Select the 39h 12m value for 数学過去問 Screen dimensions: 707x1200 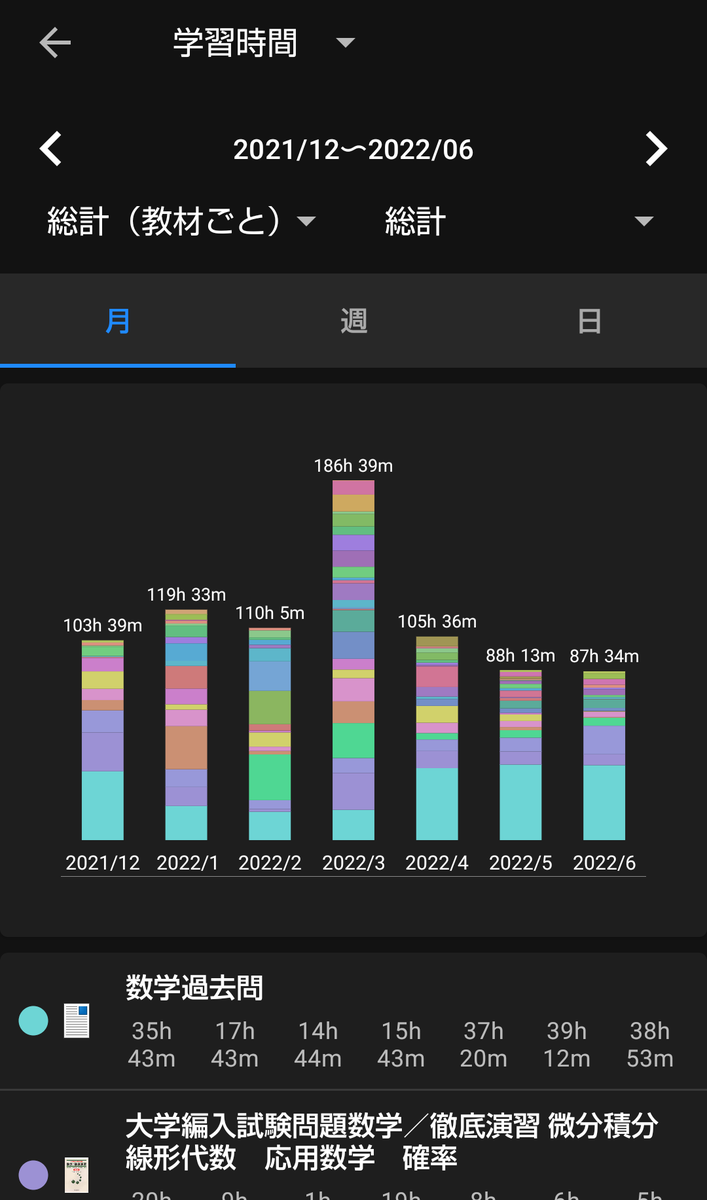point(567,1044)
